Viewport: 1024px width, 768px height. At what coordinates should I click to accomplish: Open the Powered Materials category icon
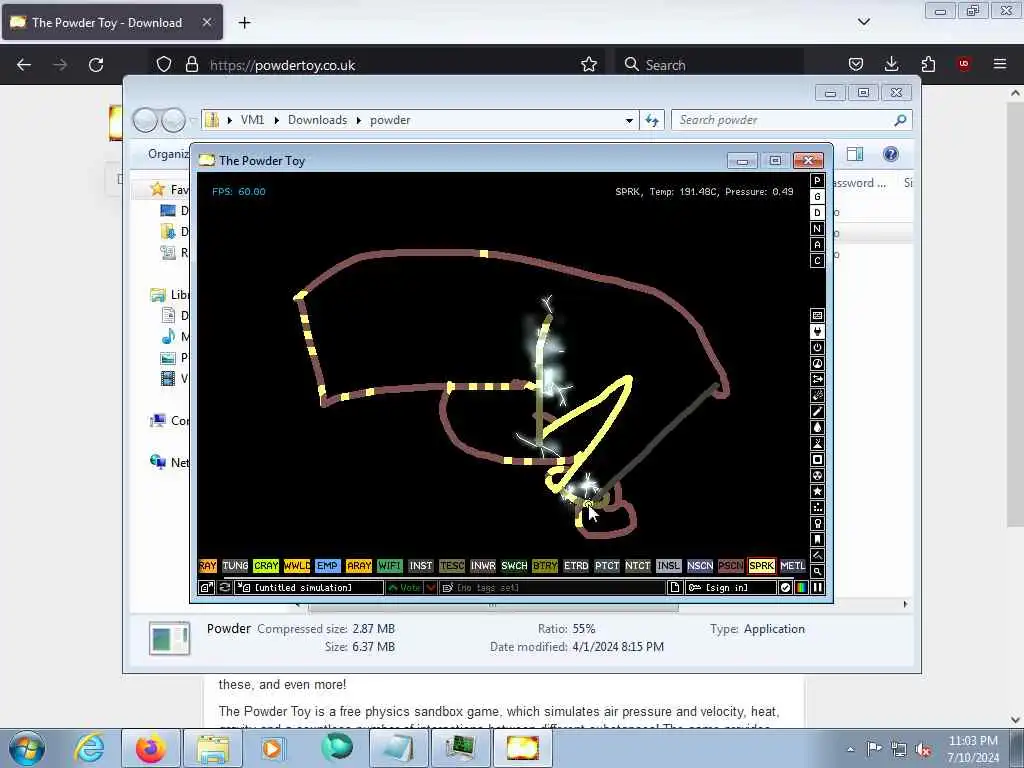click(817, 347)
